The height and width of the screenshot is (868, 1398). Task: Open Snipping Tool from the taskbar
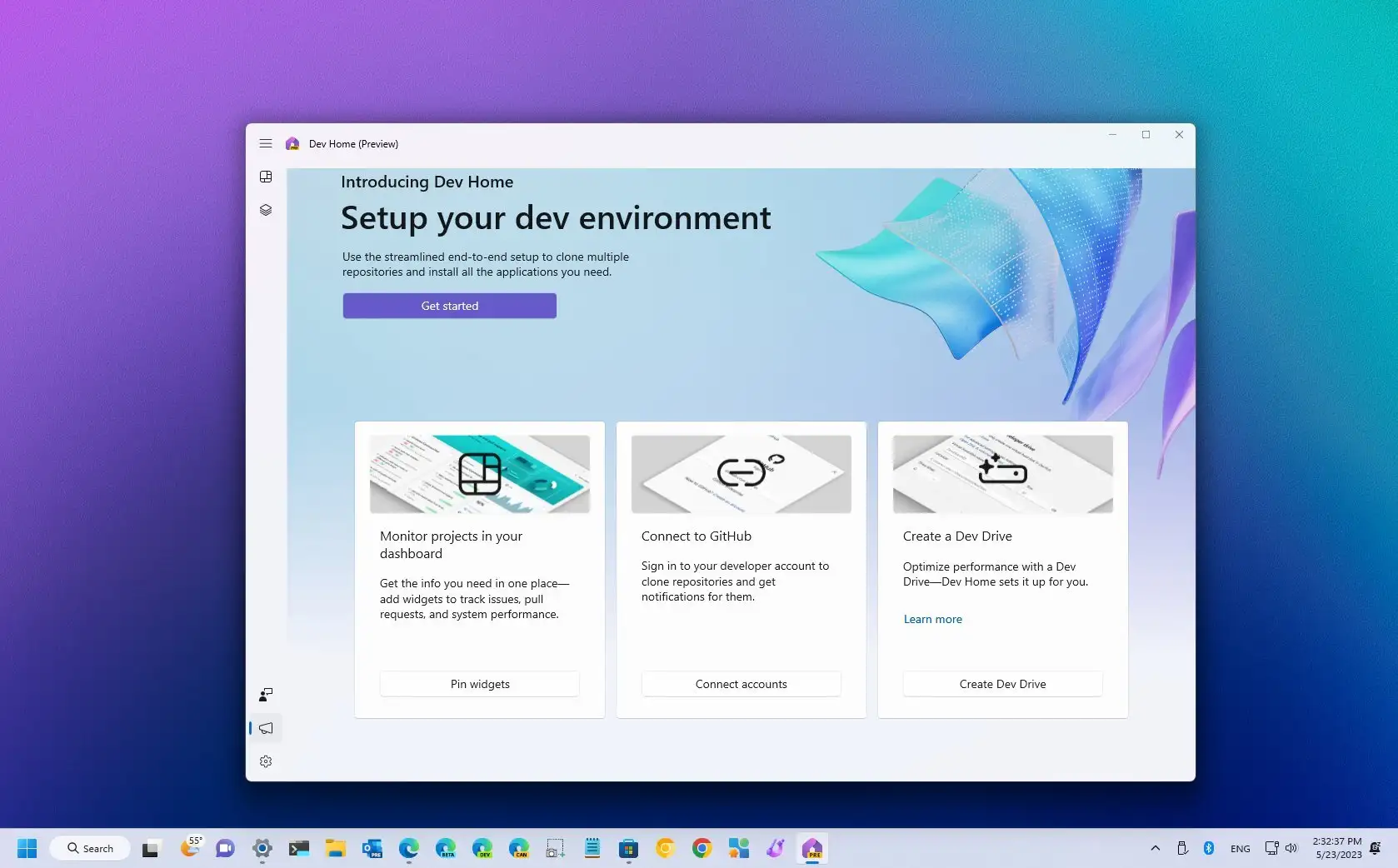coord(555,848)
